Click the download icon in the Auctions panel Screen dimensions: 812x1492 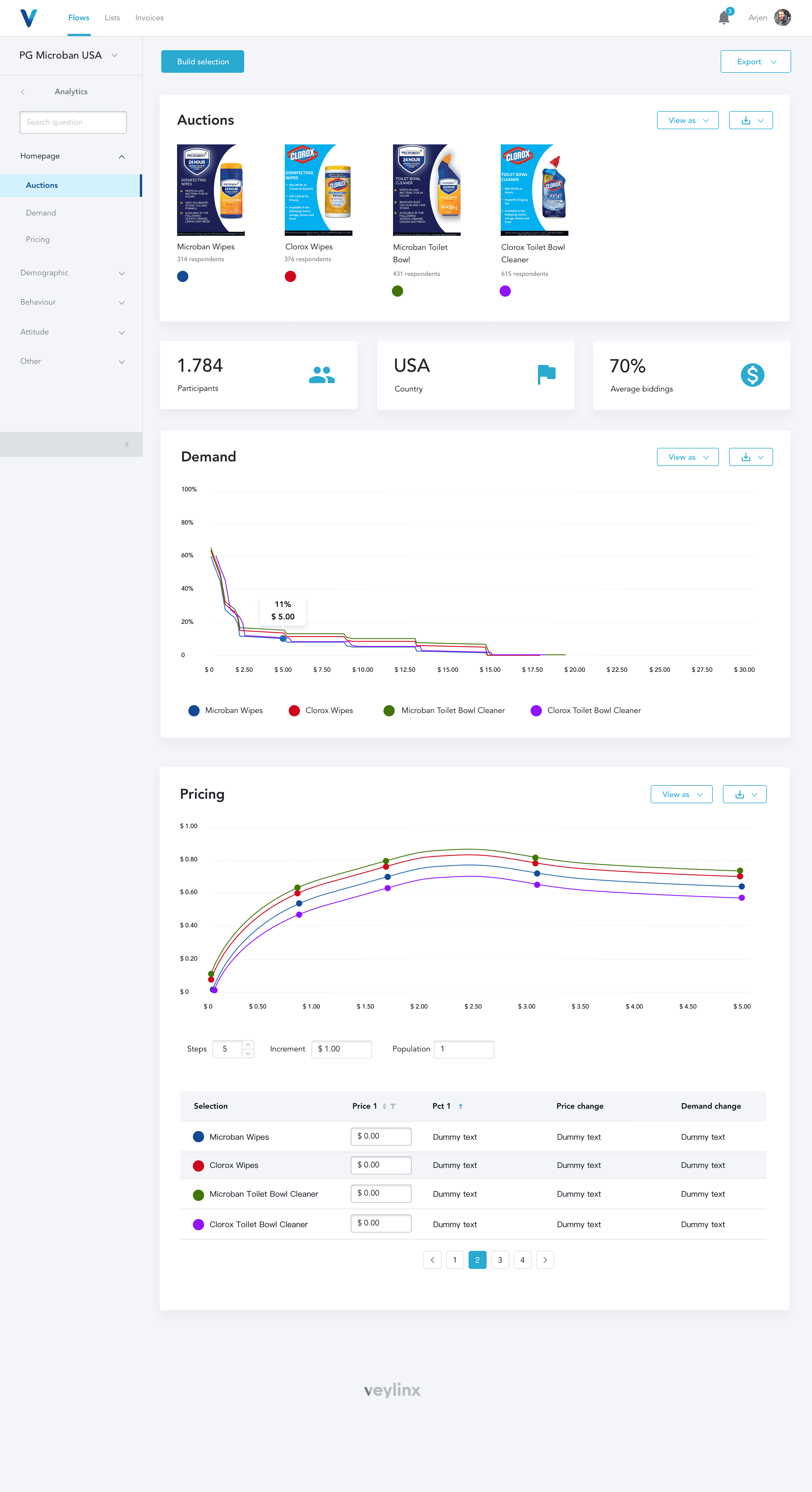click(x=746, y=120)
